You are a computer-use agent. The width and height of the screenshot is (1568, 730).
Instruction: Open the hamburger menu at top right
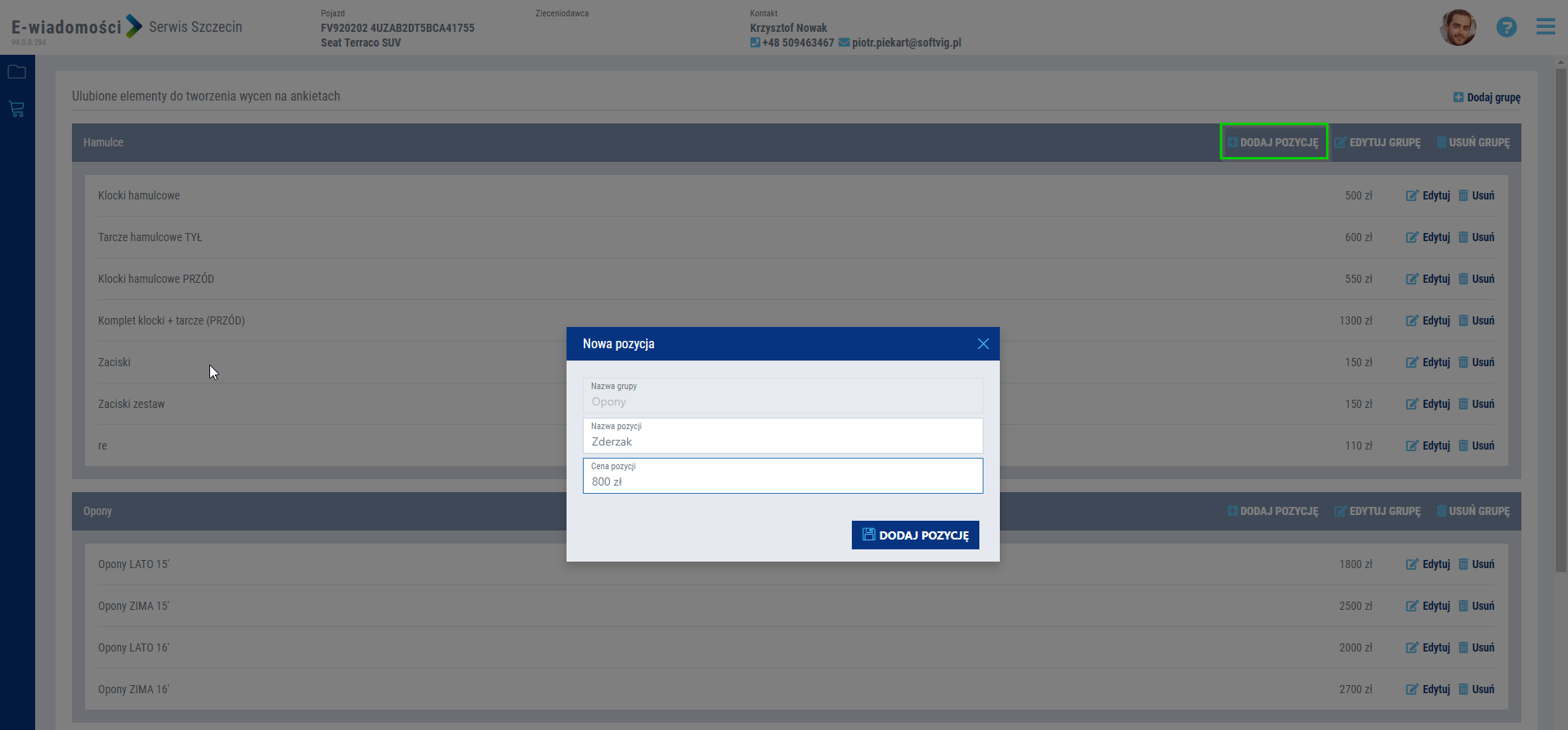(1545, 27)
